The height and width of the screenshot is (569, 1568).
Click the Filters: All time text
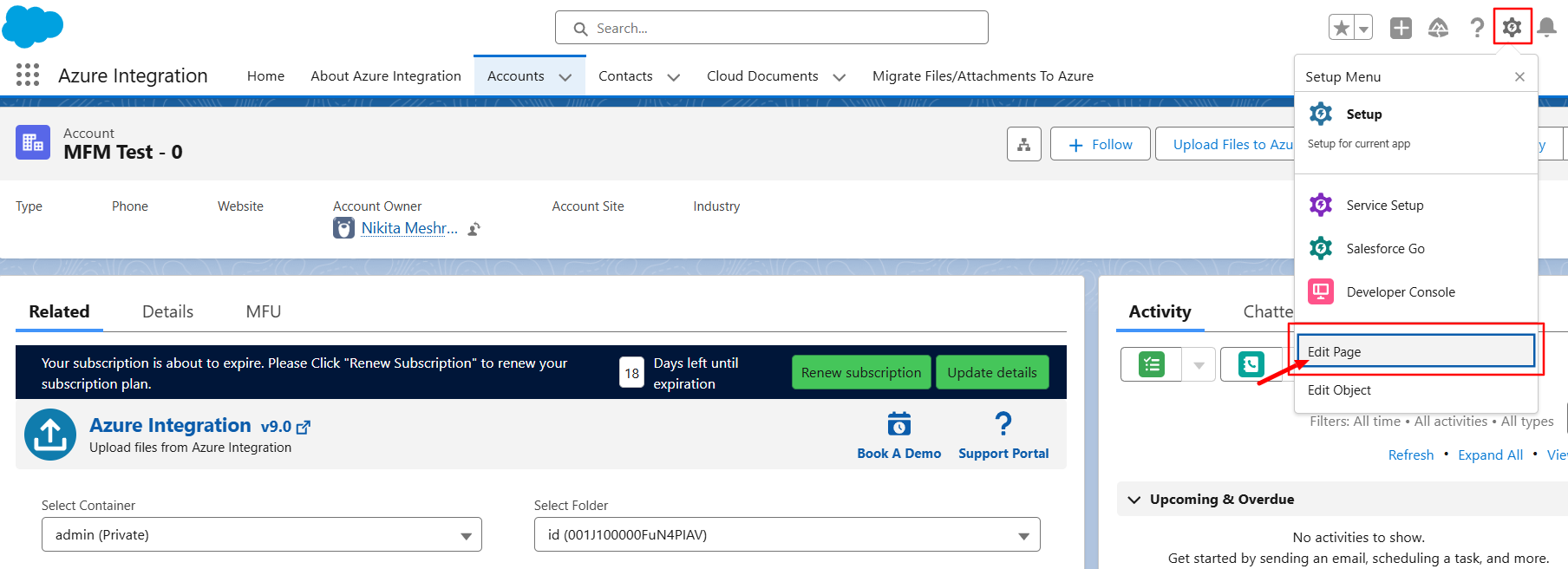tap(1356, 422)
